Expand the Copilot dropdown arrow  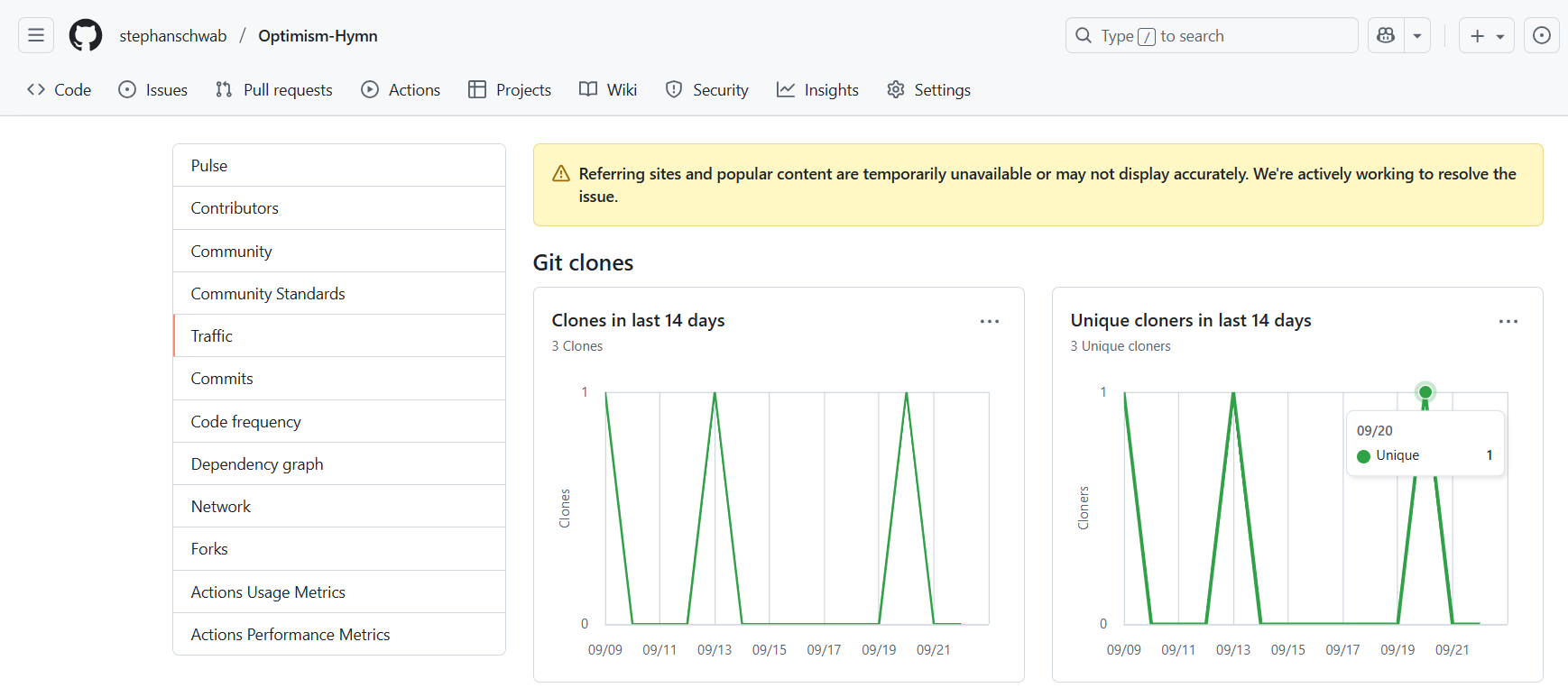click(x=1417, y=35)
